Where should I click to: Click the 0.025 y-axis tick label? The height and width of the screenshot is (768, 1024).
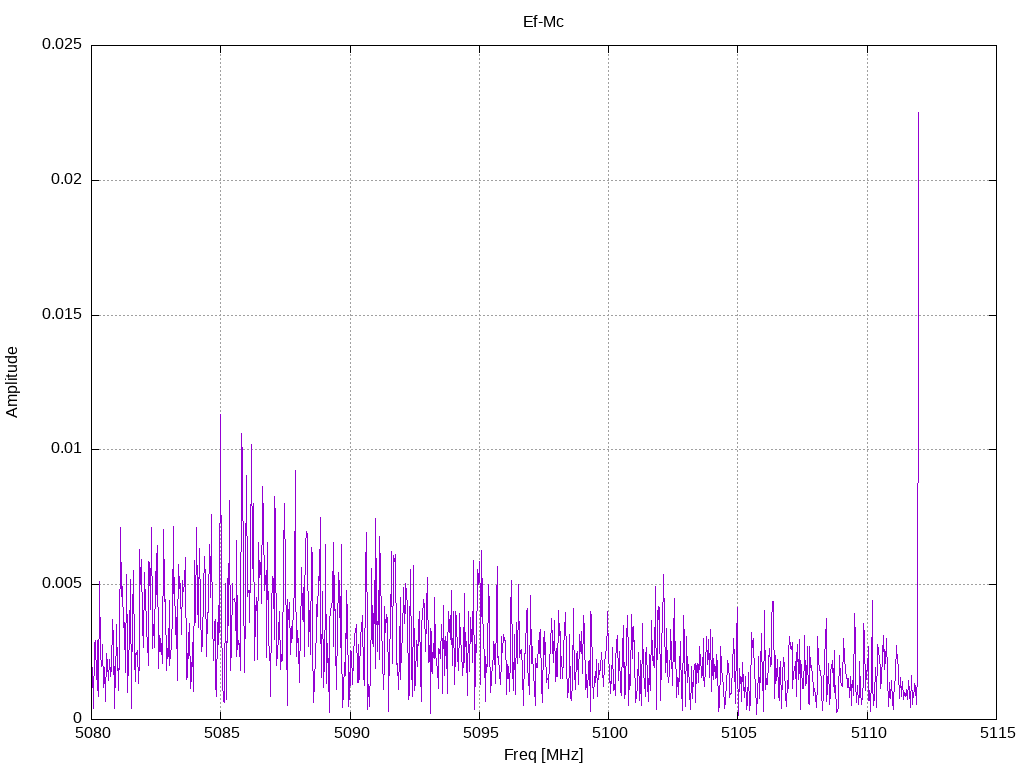point(61,45)
